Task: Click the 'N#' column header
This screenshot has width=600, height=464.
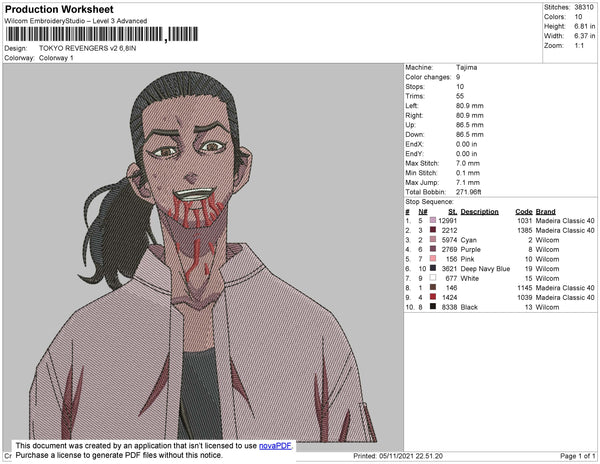Action: [422, 212]
